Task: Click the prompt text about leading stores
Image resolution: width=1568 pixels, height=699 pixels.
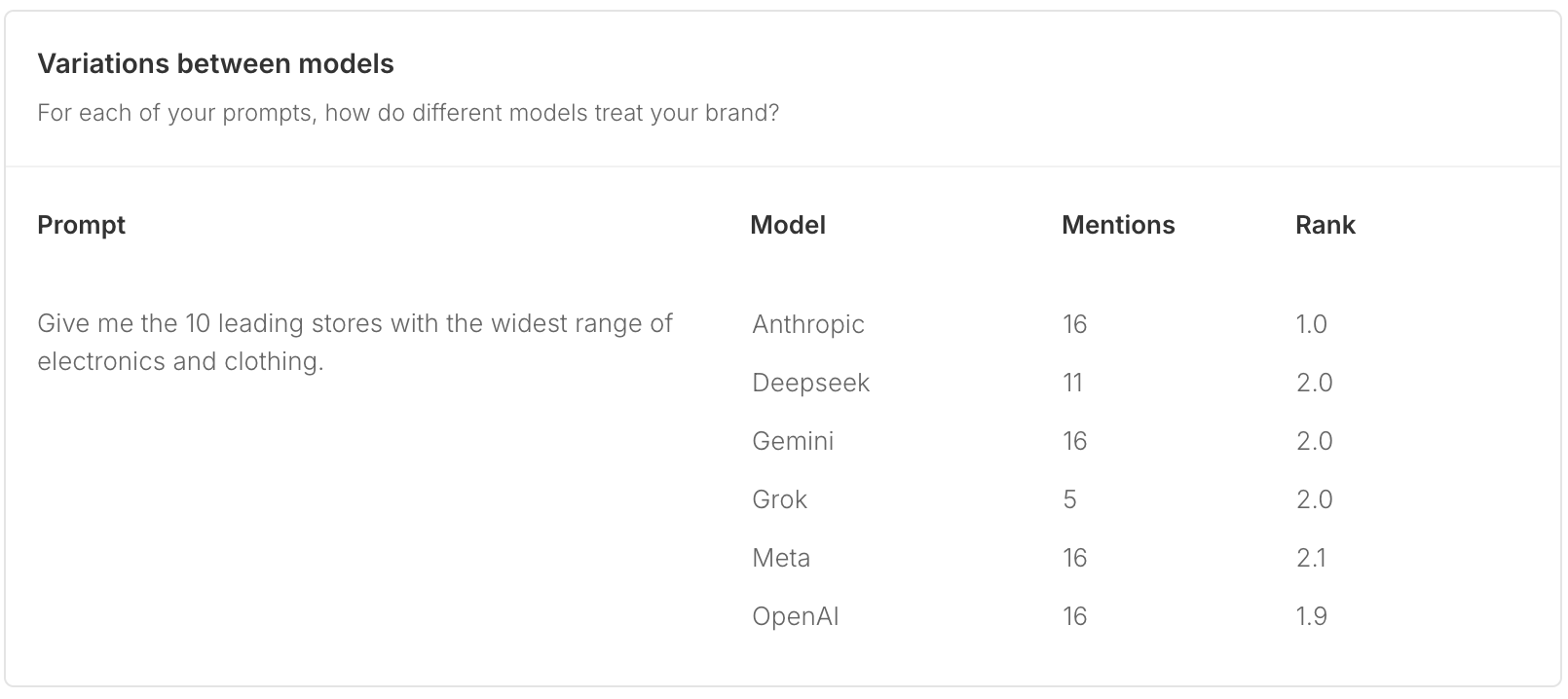Action: [355, 342]
